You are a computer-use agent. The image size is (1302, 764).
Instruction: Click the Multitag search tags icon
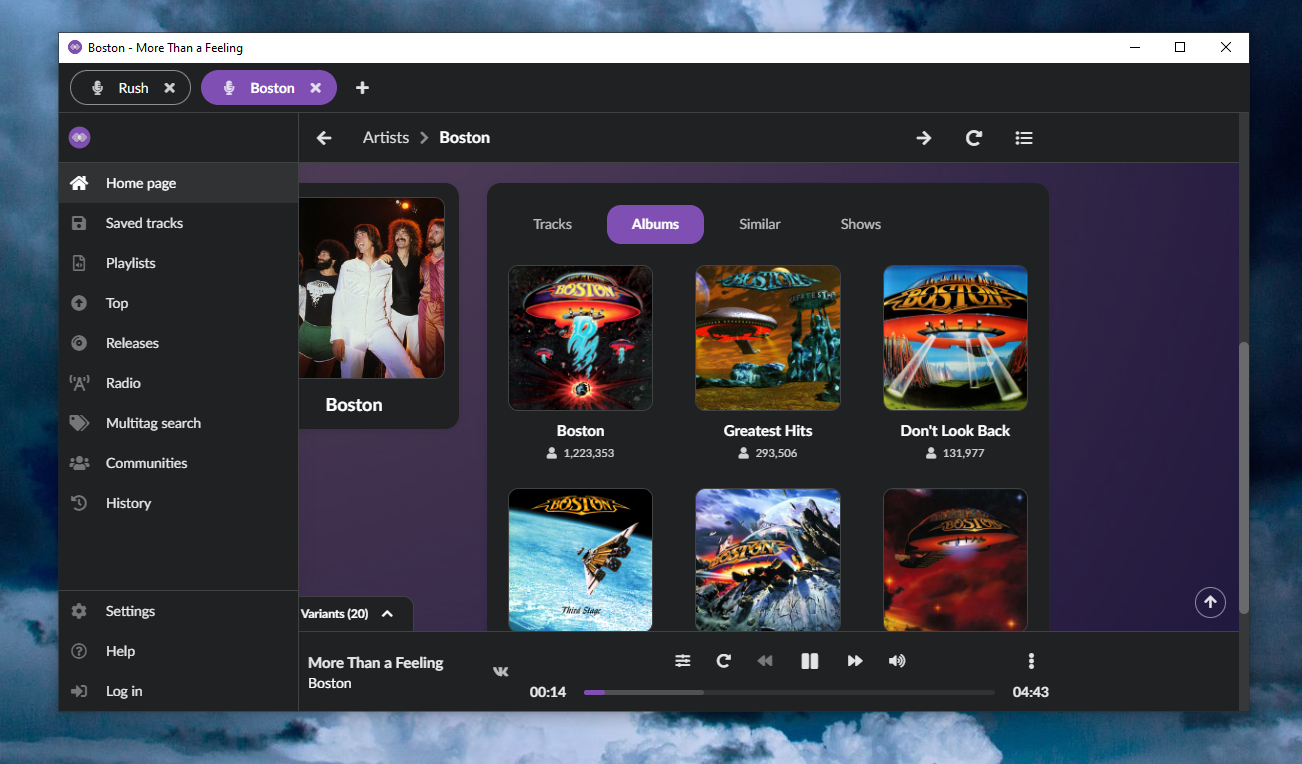coord(79,423)
